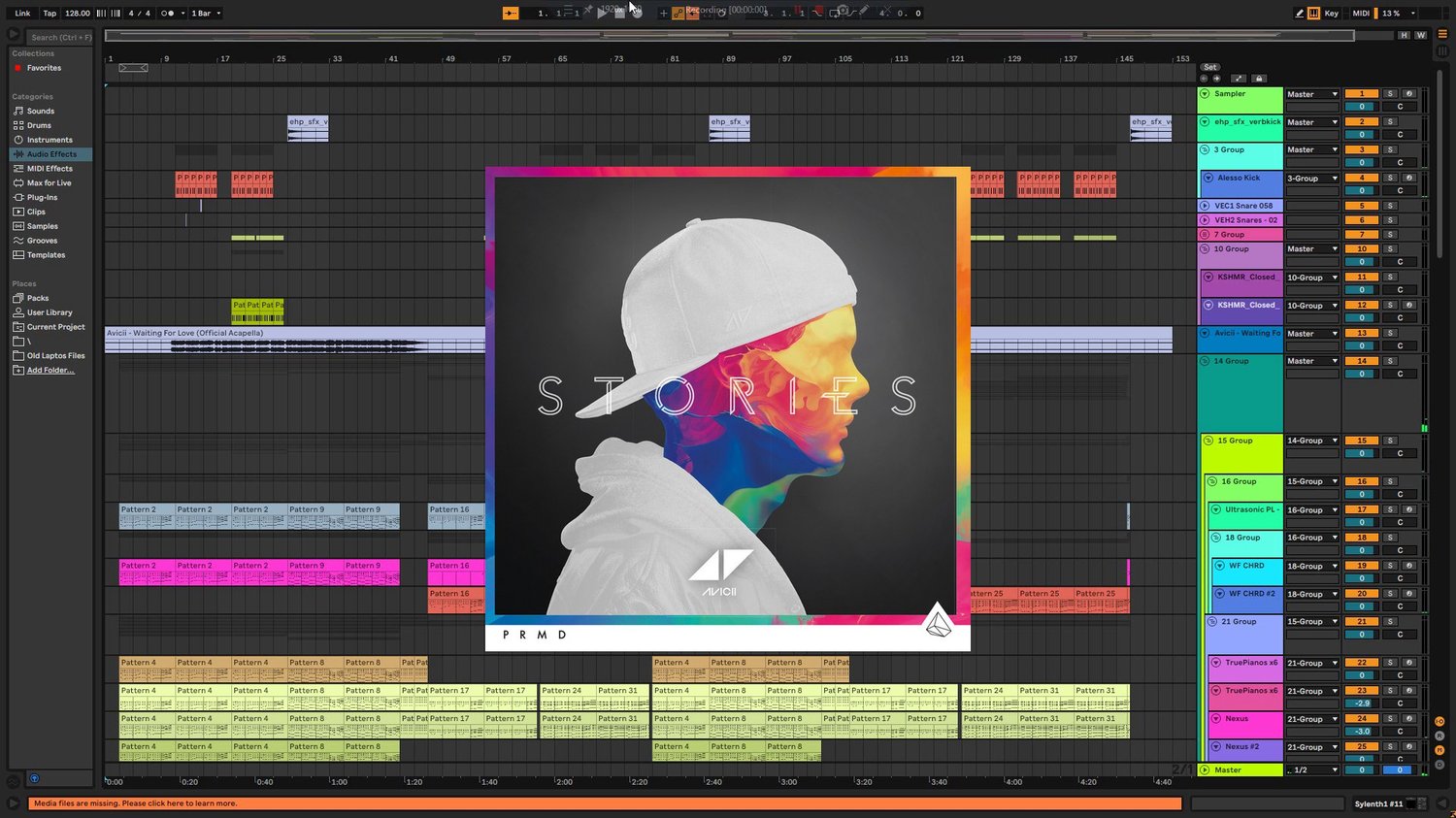Open the 1 Bar quantization dropdown
Image resolution: width=1456 pixels, height=818 pixels.
coord(206,14)
